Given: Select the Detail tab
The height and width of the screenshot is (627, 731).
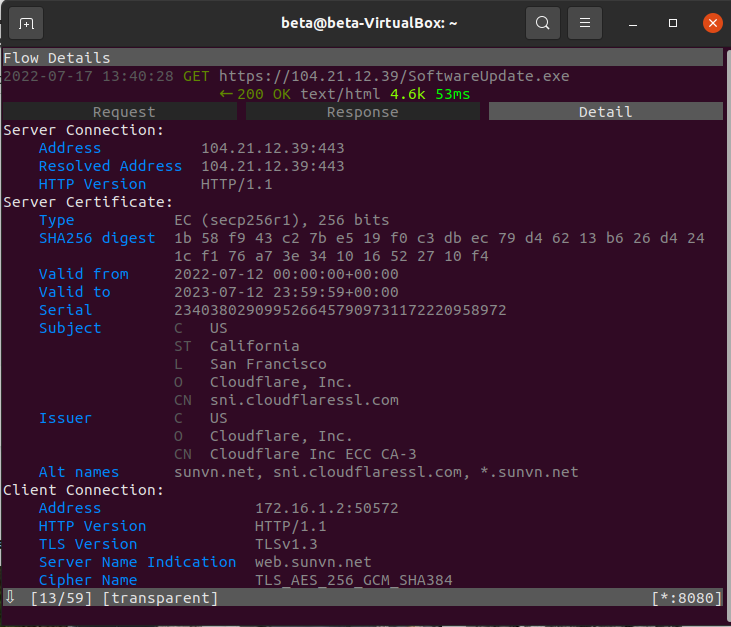Looking at the screenshot, I should tap(606, 112).
